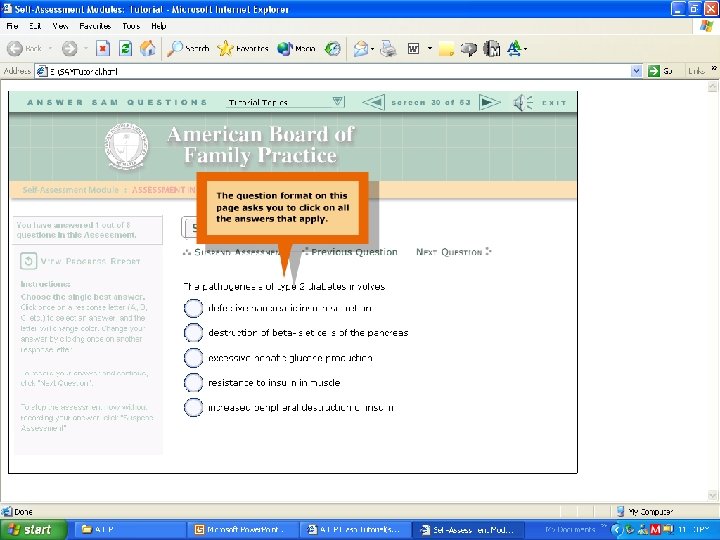Open the Edit menu
Image resolution: width=720 pixels, height=540 pixels.
[35, 26]
